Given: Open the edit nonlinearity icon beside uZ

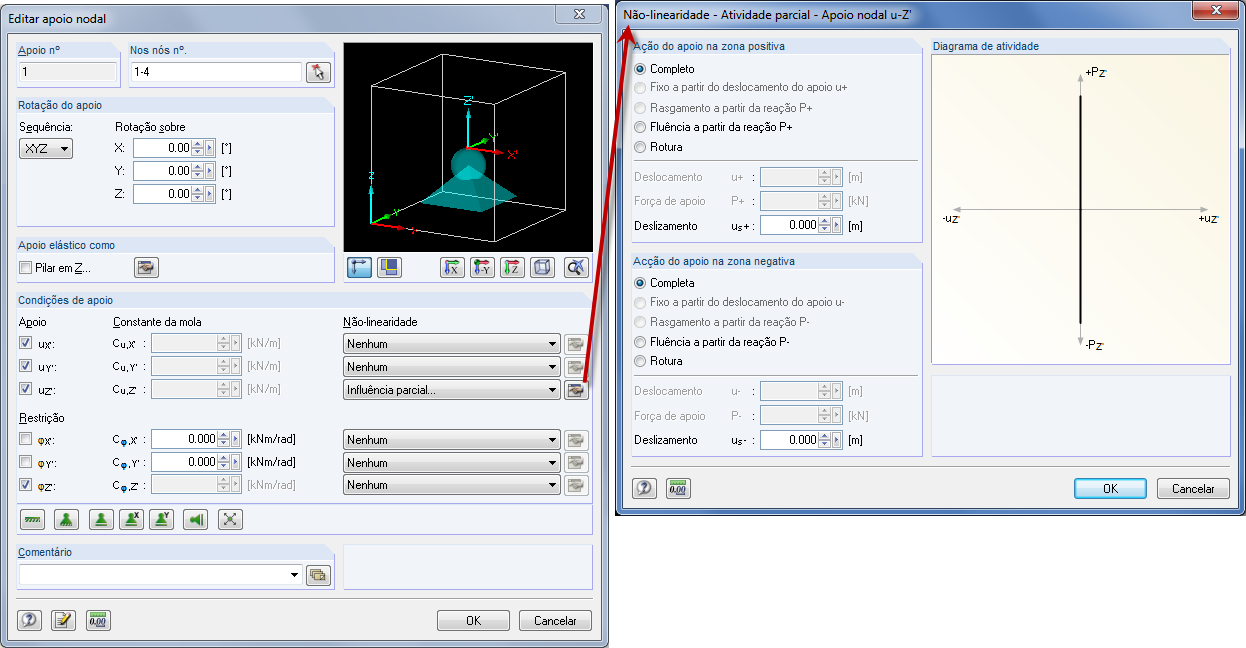Looking at the screenshot, I should (x=576, y=390).
